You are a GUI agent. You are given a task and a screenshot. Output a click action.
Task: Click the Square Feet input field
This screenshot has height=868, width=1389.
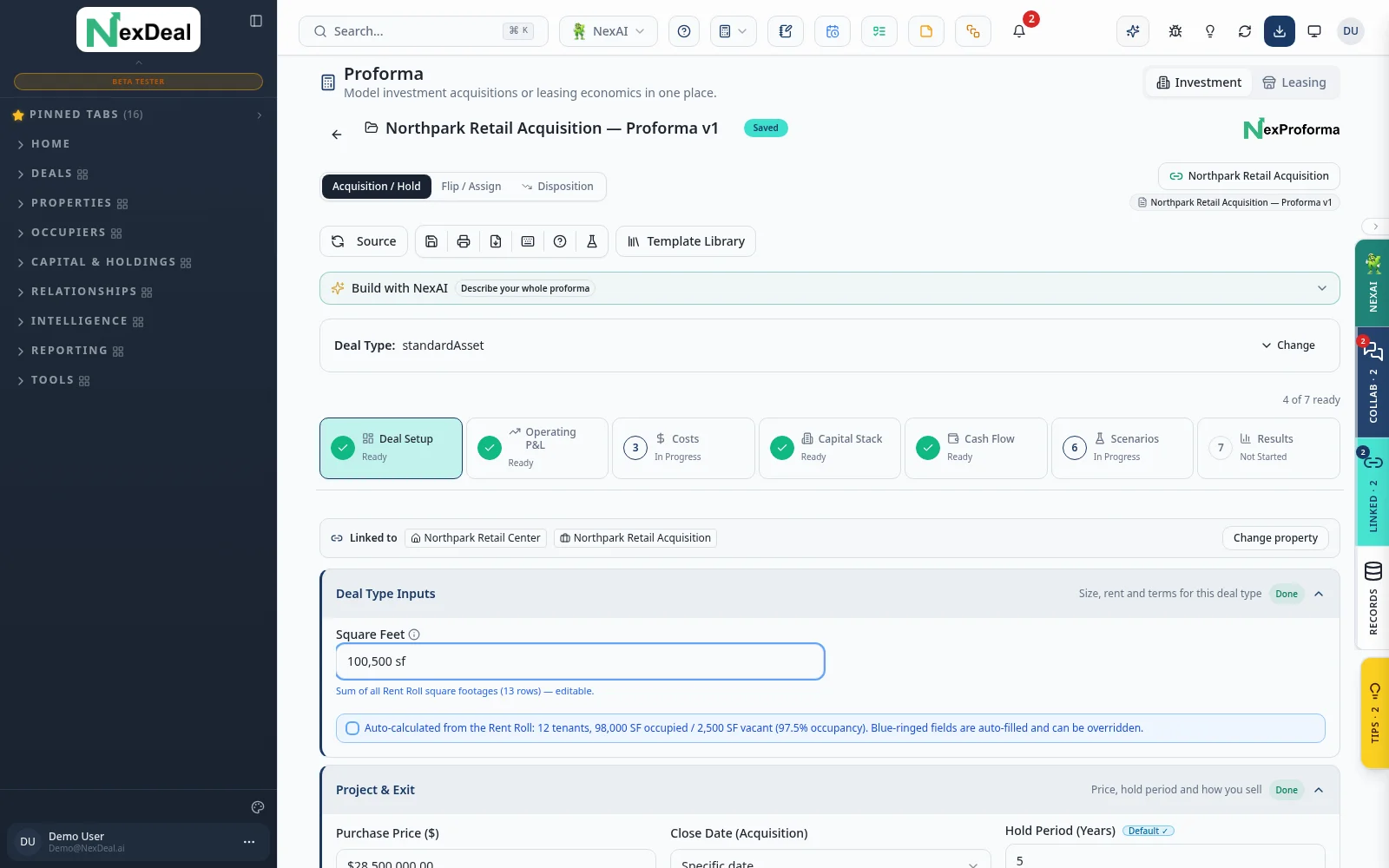click(580, 661)
